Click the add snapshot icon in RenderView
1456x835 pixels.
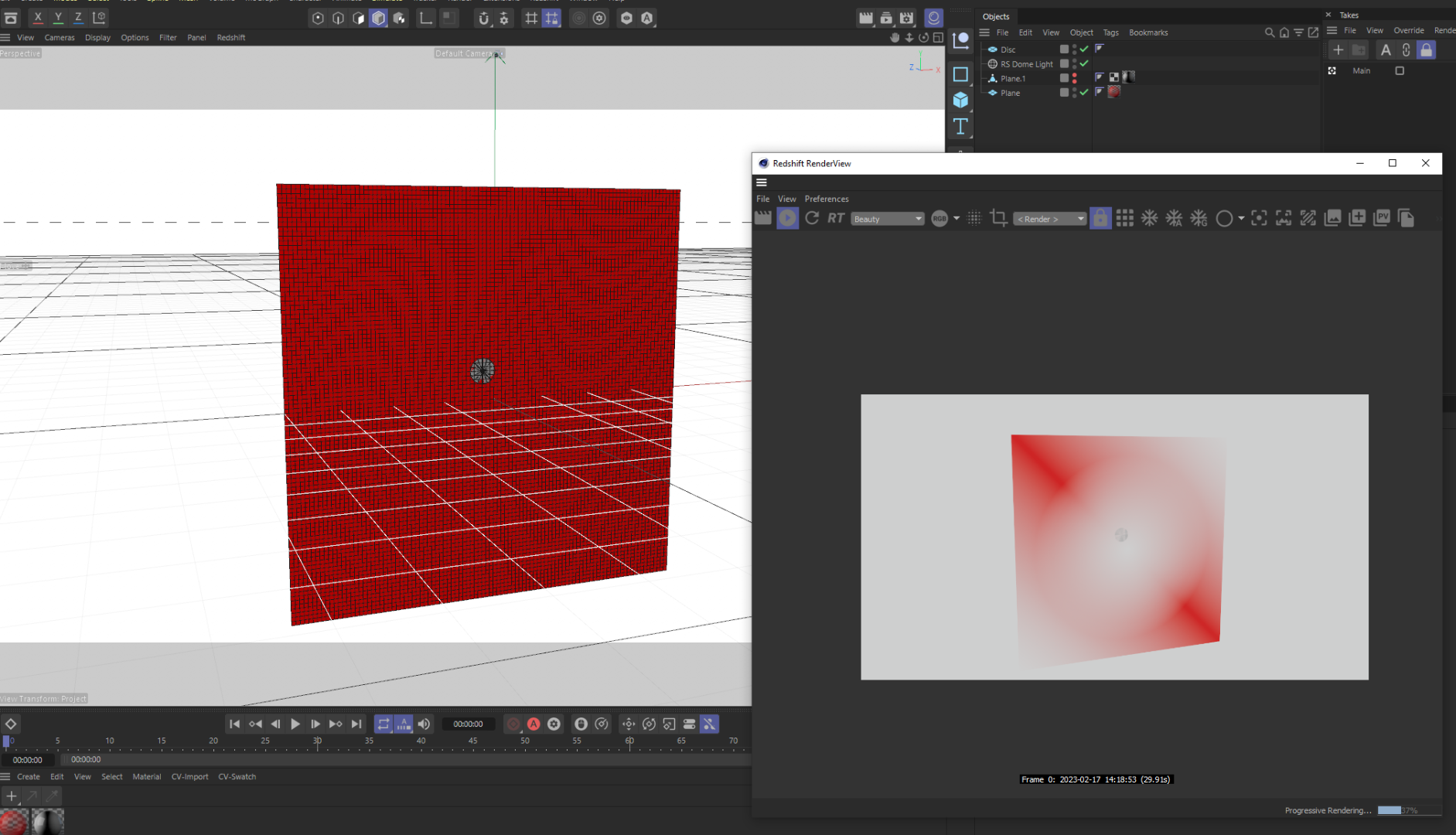tap(1357, 219)
